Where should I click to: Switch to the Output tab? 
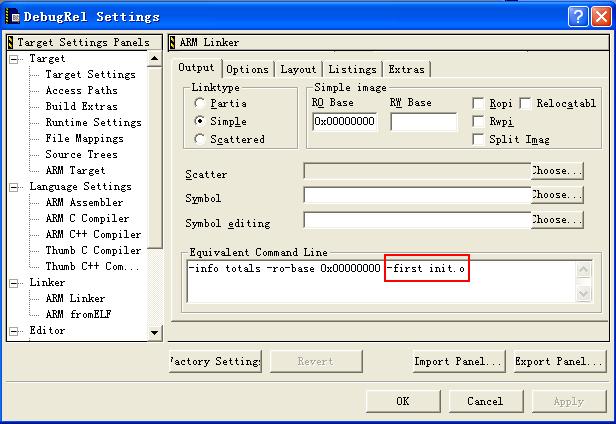coord(196,68)
